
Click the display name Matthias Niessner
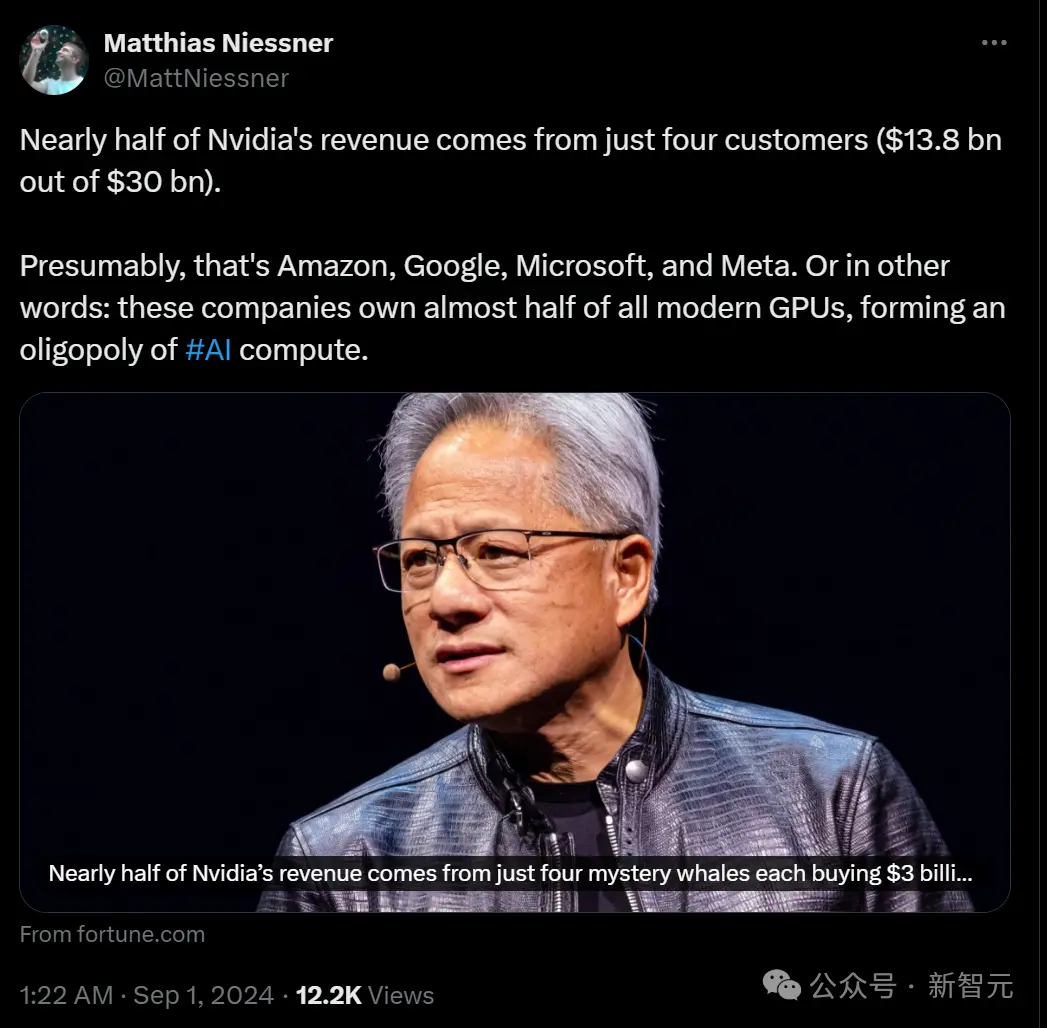coord(218,43)
